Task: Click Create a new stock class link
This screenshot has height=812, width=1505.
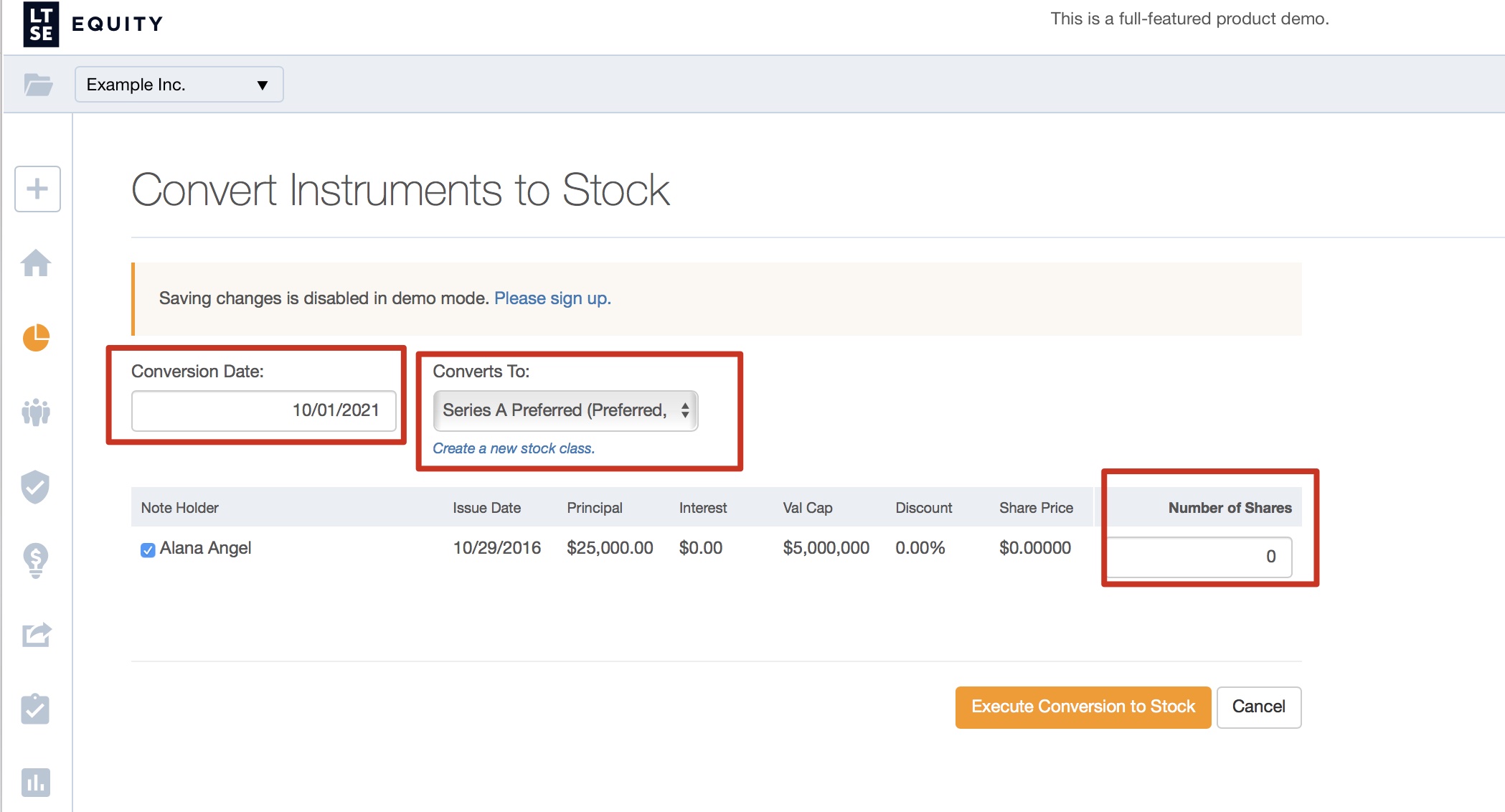Action: [x=513, y=448]
